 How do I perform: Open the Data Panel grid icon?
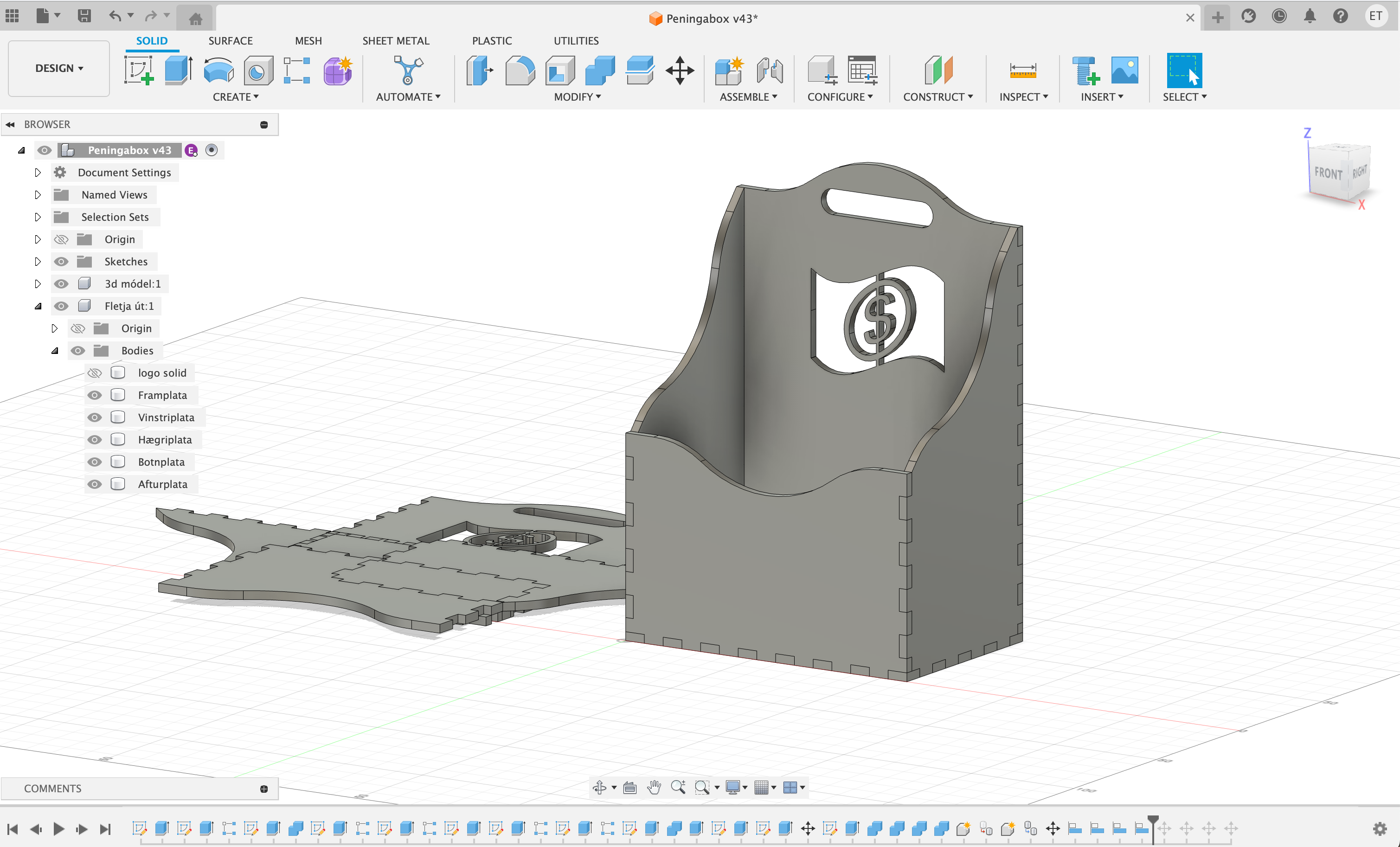tap(13, 16)
